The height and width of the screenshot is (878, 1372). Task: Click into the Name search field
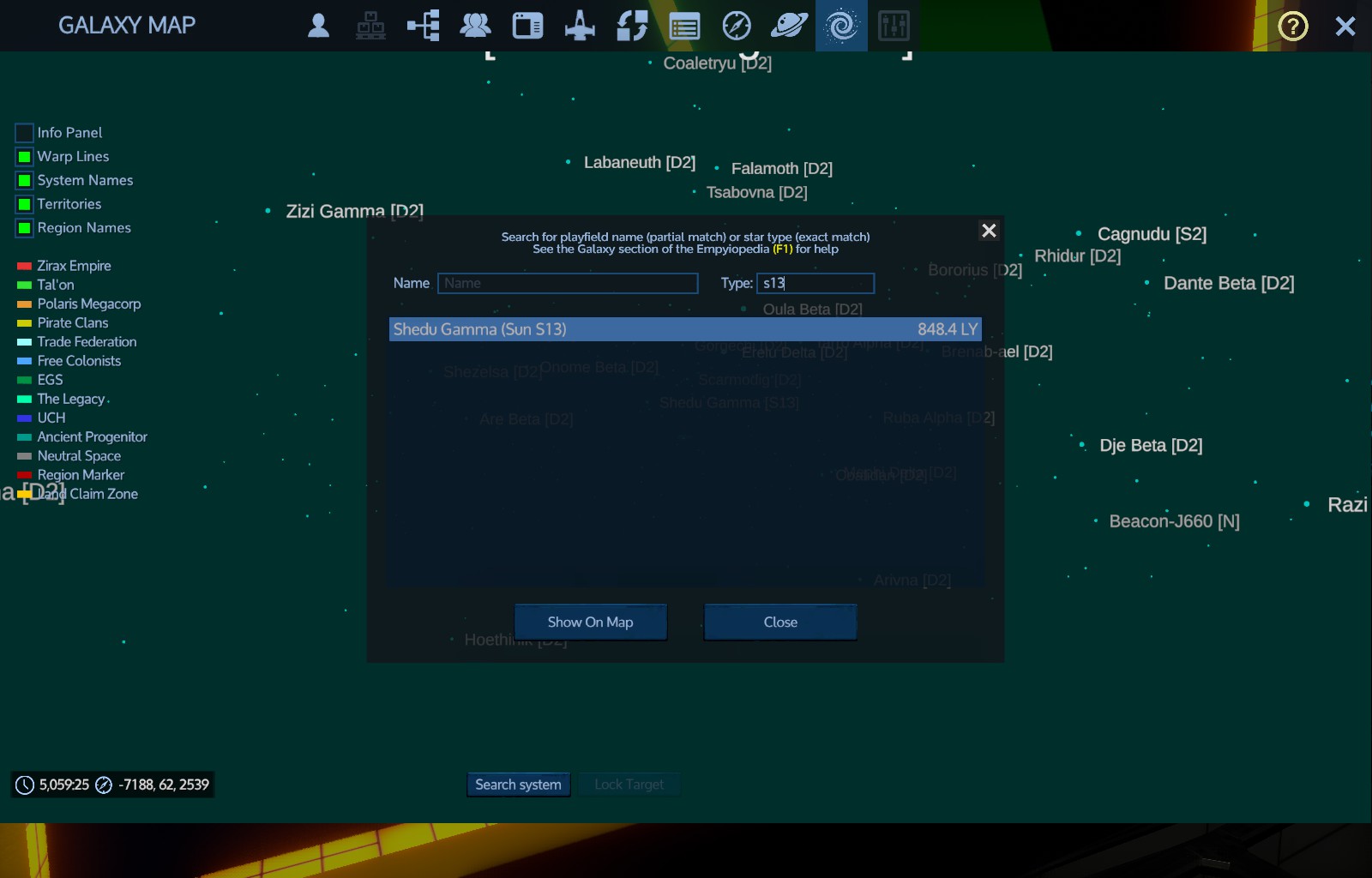coord(568,283)
